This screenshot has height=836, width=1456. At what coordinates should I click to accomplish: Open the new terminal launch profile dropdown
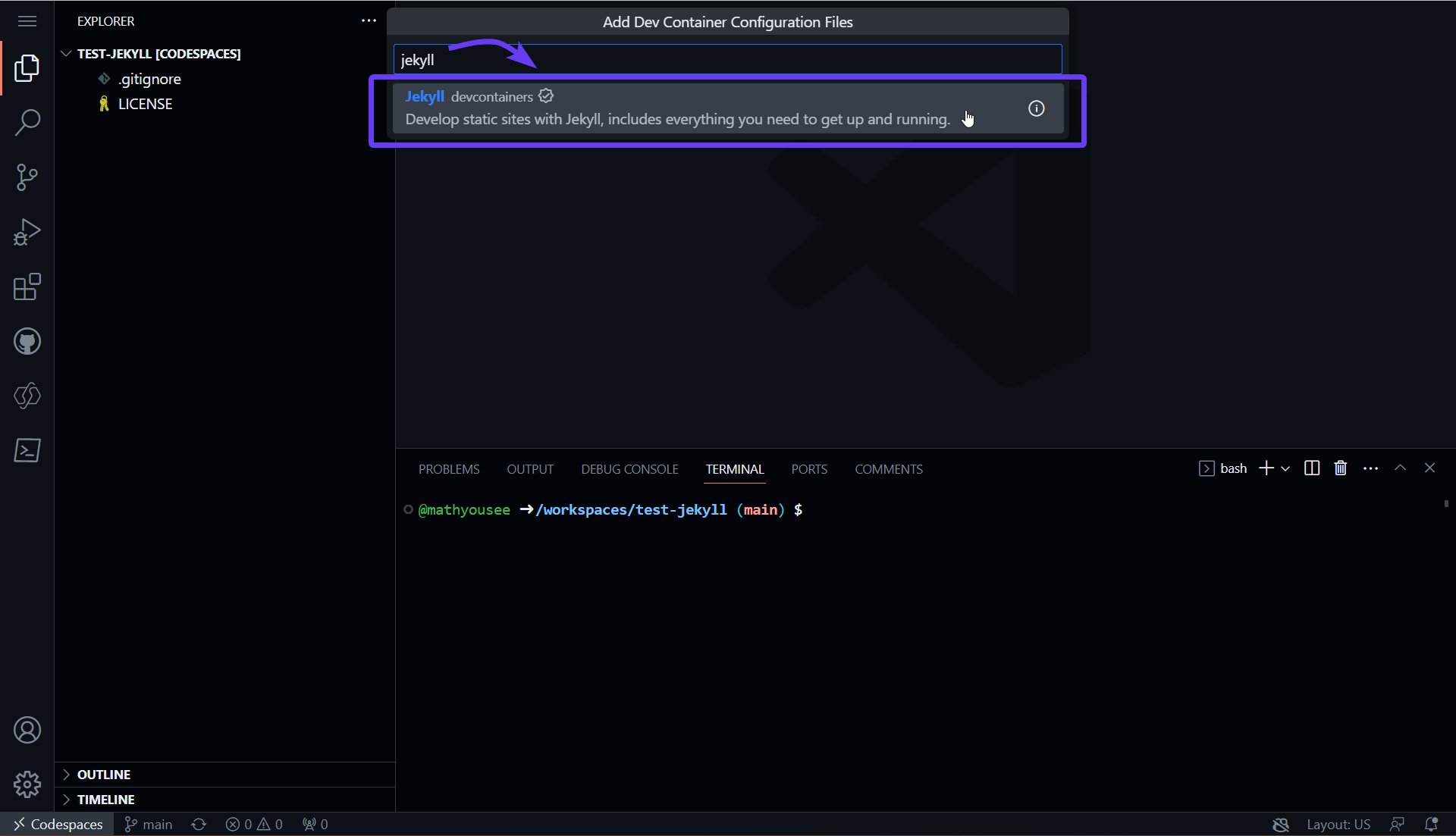coord(1285,469)
